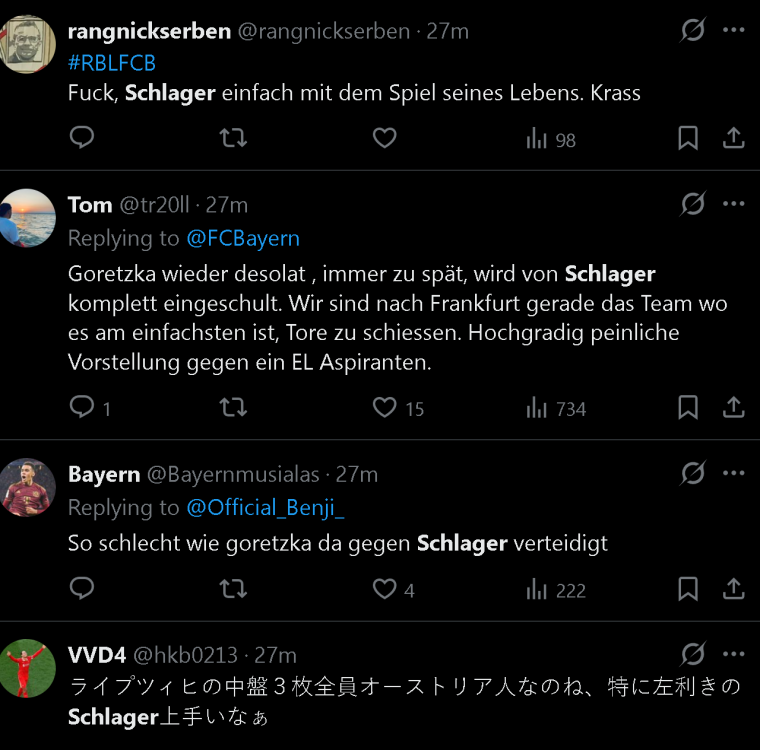The height and width of the screenshot is (750, 760).
Task: Bookmark rangnickserben's tweet
Action: pyautogui.click(x=688, y=138)
